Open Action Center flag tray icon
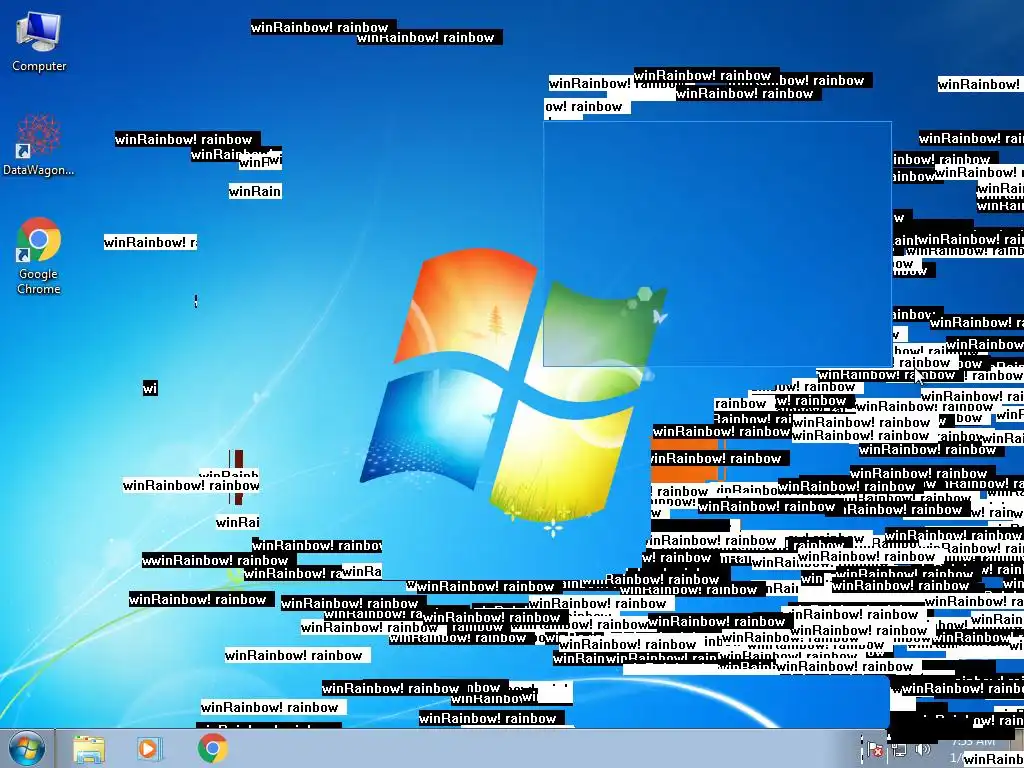1024x768 pixels. (x=873, y=750)
